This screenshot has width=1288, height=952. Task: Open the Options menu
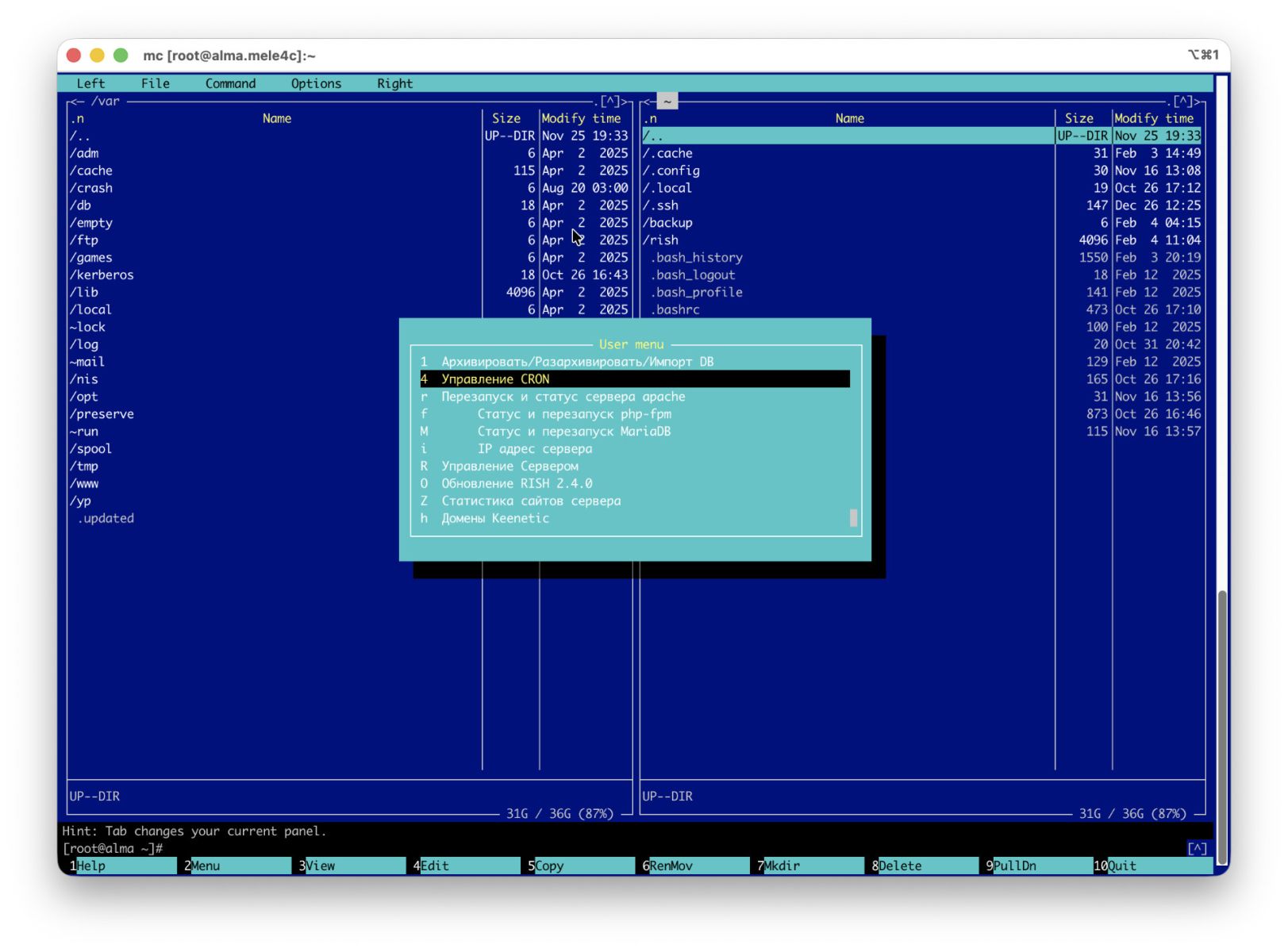point(316,83)
